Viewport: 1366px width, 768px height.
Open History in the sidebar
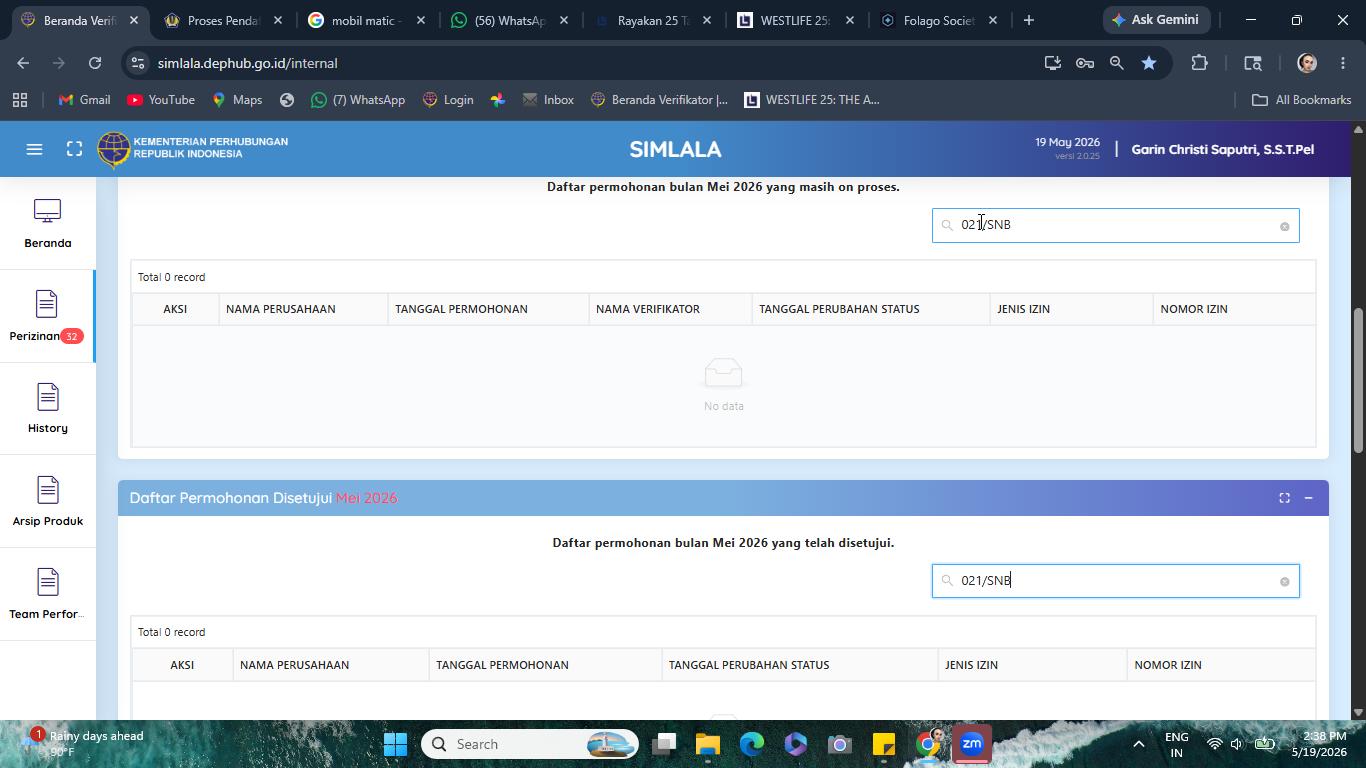[x=47, y=410]
